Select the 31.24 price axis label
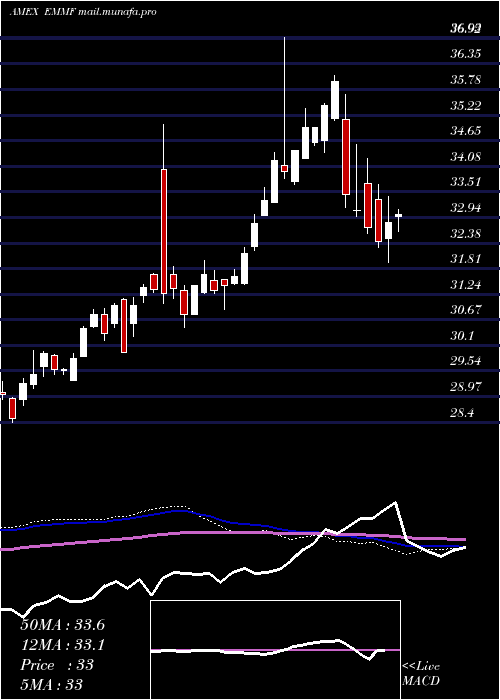This screenshot has width=500, height=700. coord(466,284)
